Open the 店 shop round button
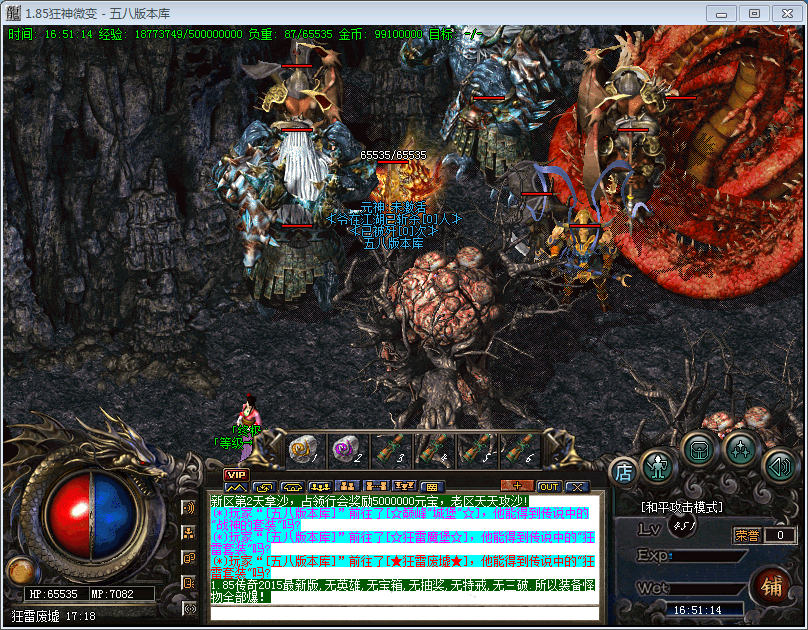808x630 pixels. pos(624,469)
